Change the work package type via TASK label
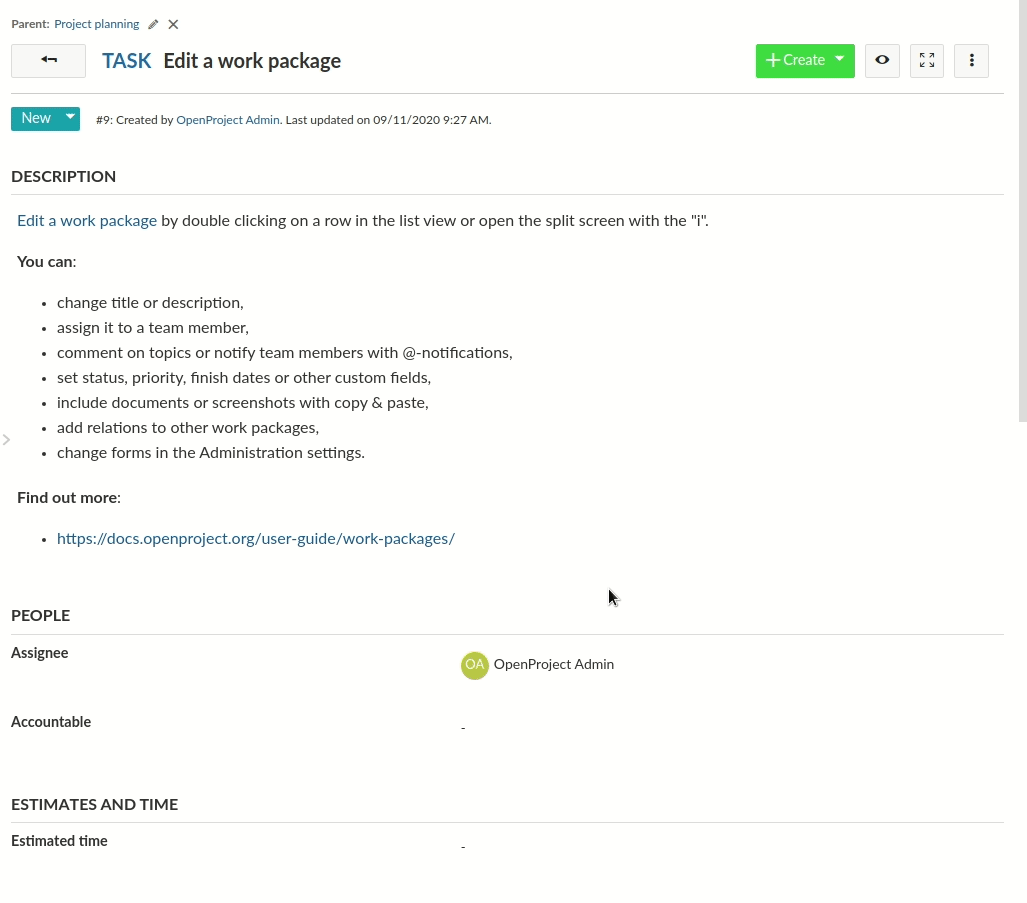Screen dimensions: 1027x903 [x=126, y=61]
